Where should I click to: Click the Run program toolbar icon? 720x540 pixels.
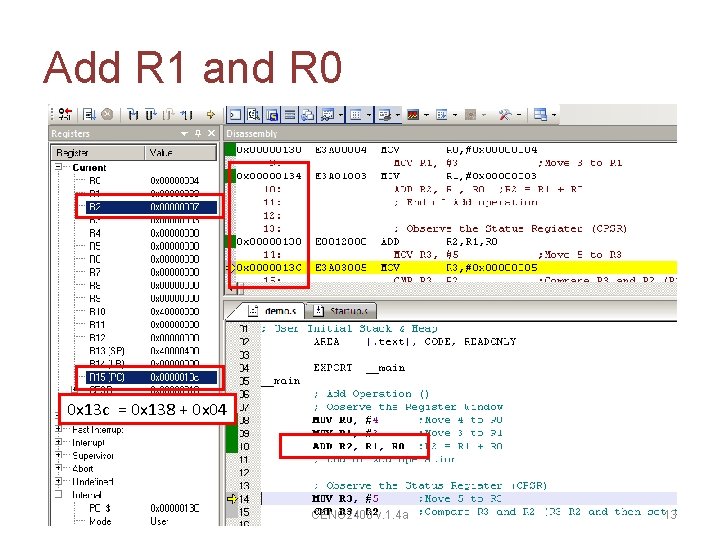point(90,114)
